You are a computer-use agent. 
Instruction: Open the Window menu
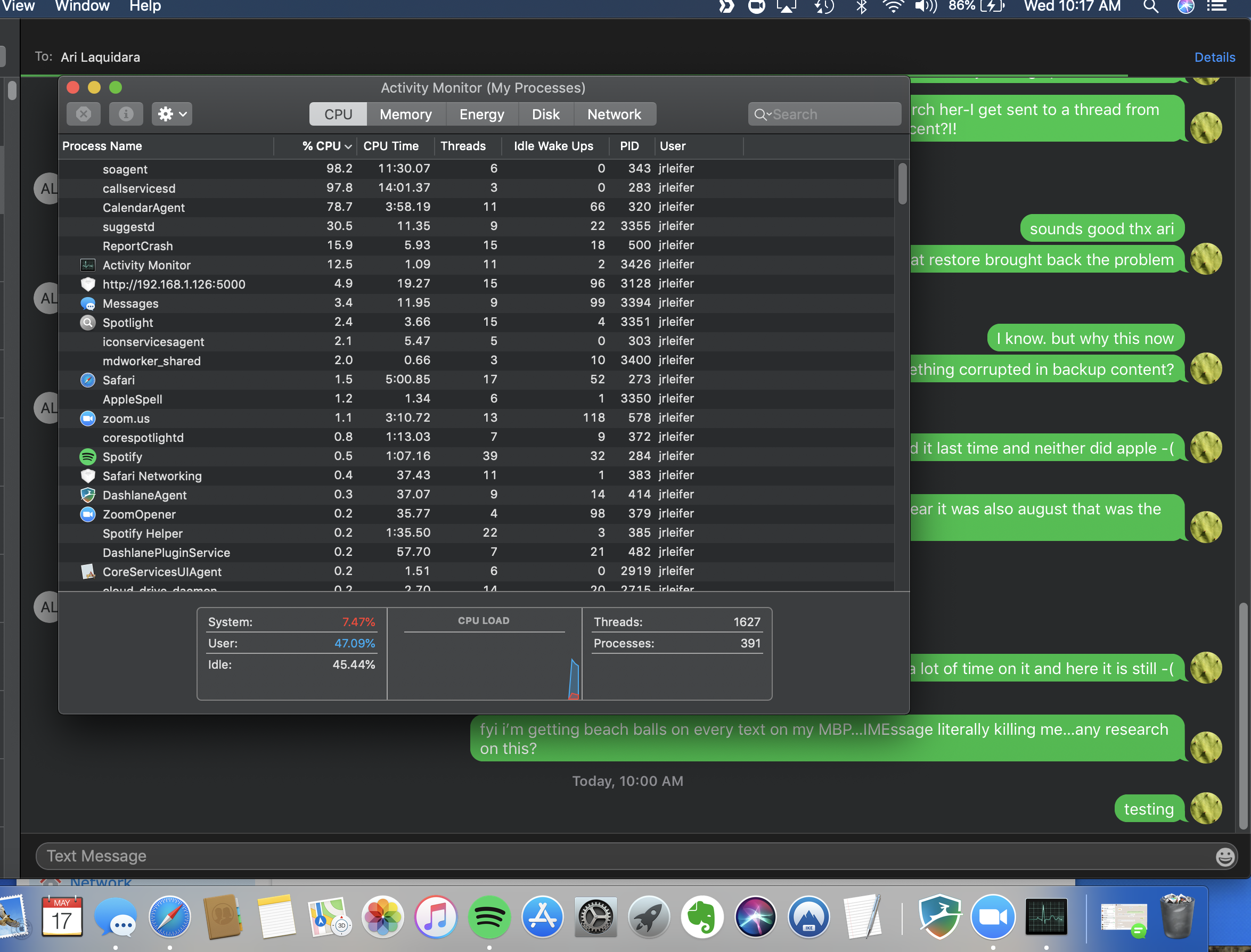82,7
